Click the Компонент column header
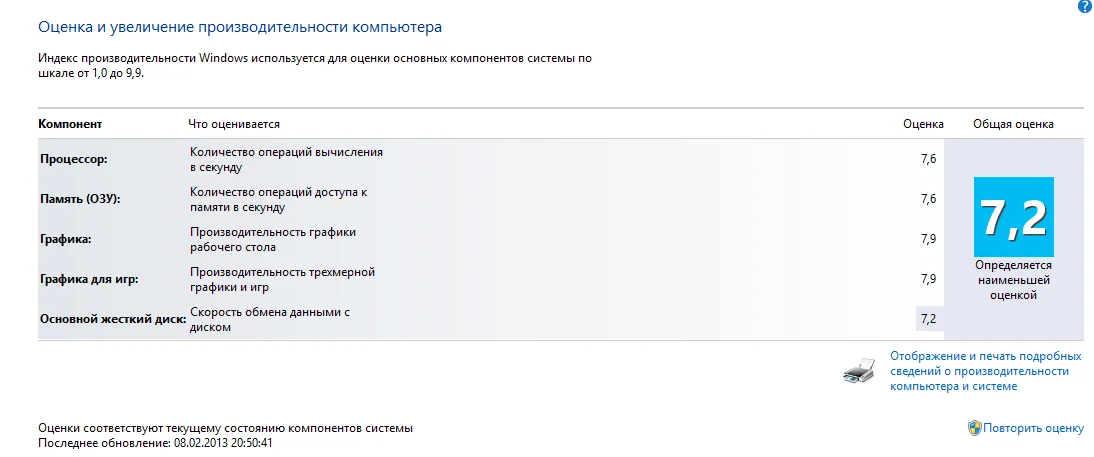 coord(71,124)
